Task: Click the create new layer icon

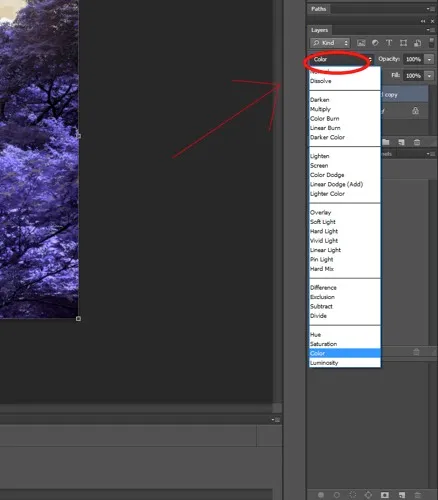Action: click(x=401, y=142)
